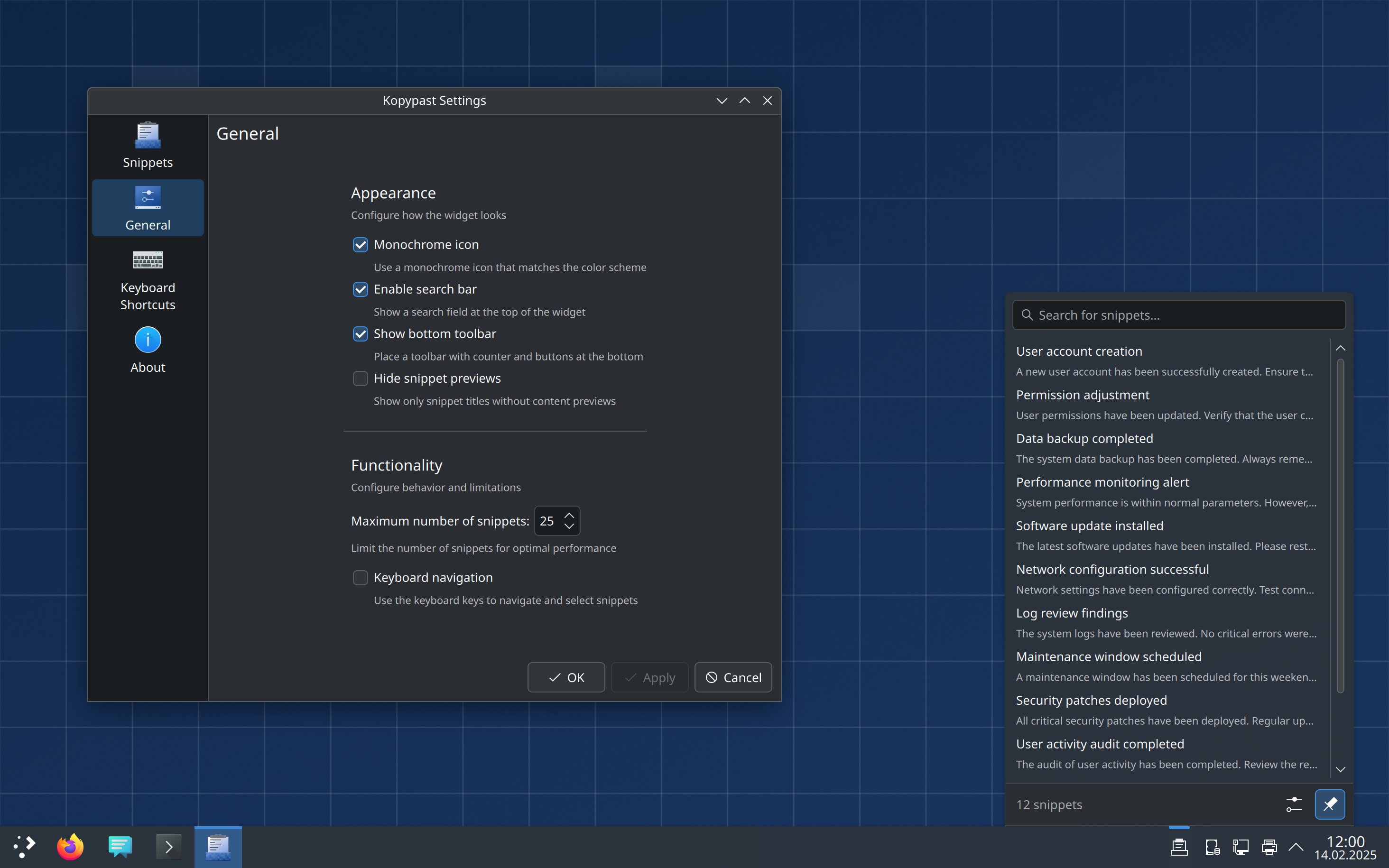Click the 12 snippets counter

click(x=1049, y=805)
